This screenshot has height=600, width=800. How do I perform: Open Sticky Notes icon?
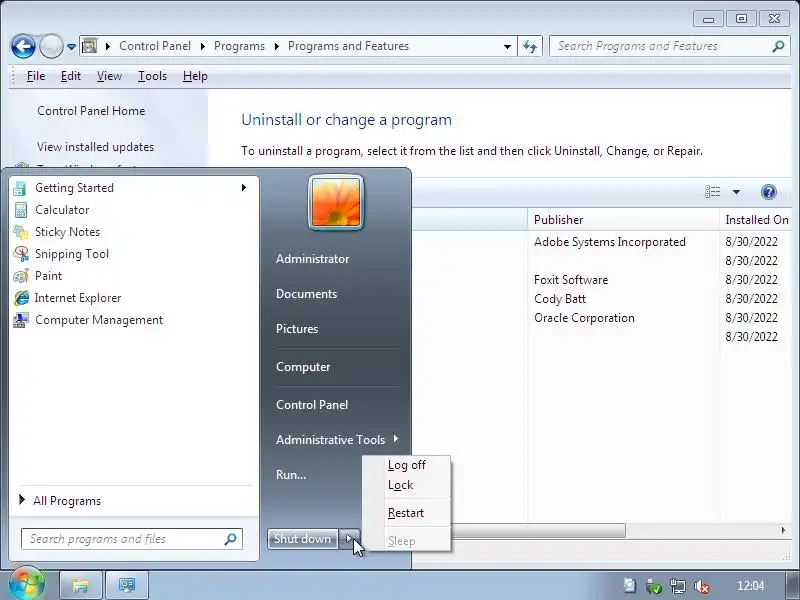20,232
